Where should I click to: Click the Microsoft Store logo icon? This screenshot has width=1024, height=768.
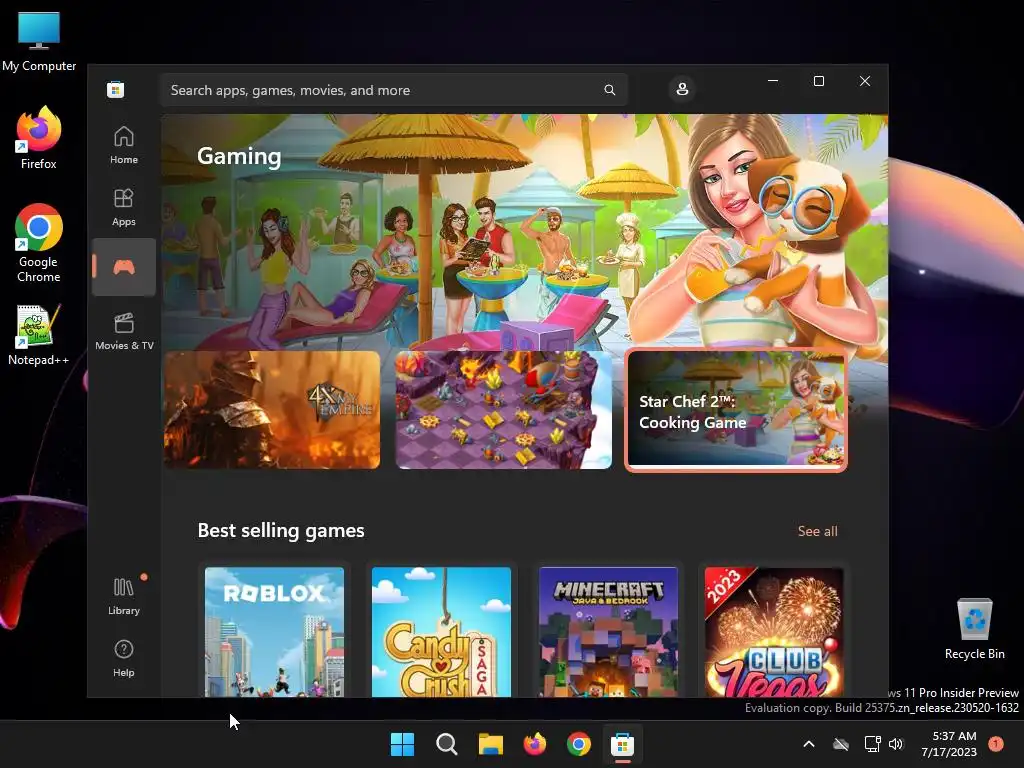pos(116,89)
